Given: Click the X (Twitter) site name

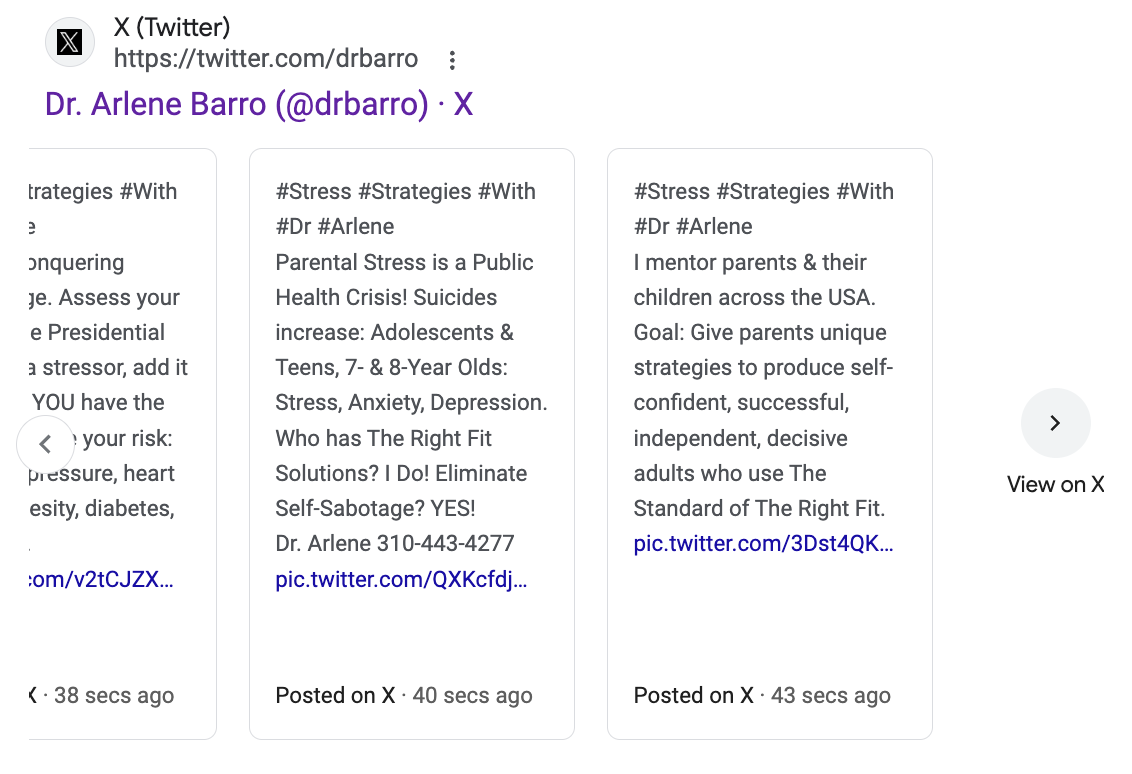Looking at the screenshot, I should (x=172, y=27).
